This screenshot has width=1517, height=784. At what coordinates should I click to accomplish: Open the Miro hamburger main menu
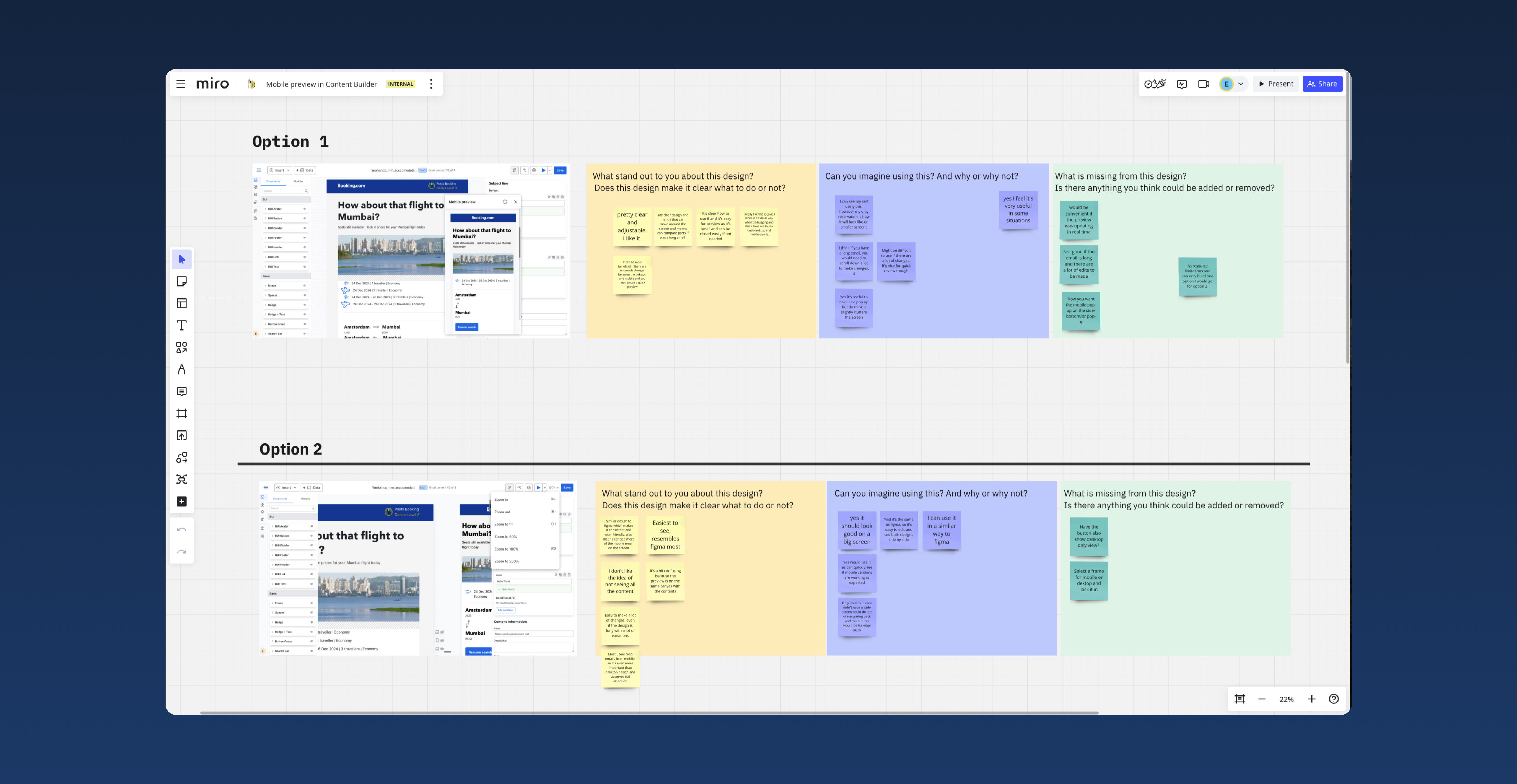[181, 84]
